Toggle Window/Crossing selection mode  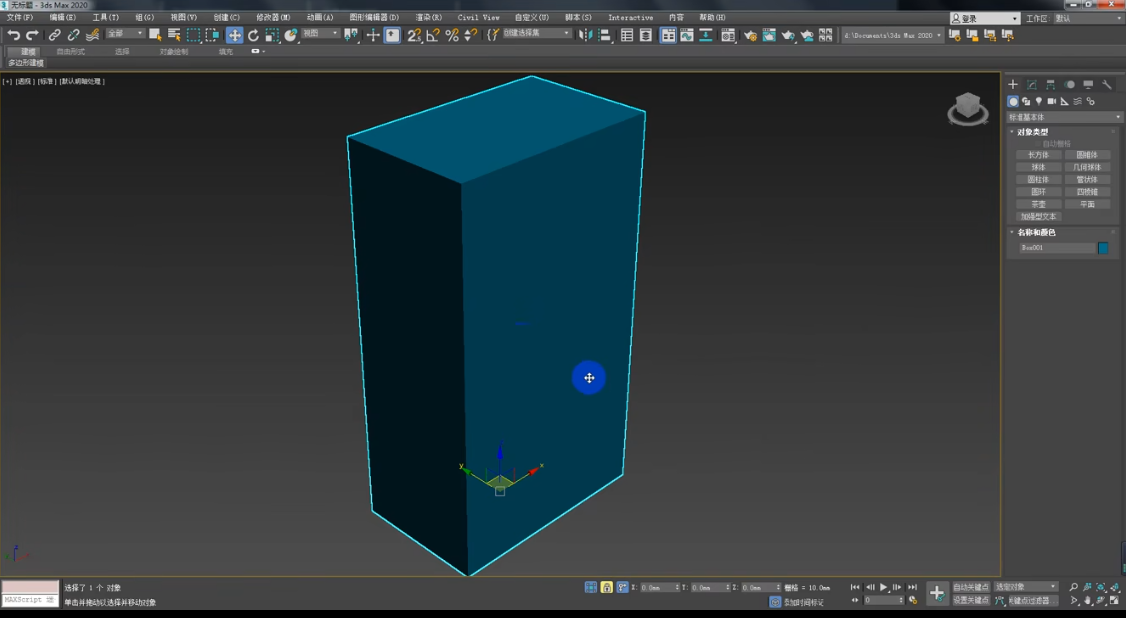coord(212,34)
